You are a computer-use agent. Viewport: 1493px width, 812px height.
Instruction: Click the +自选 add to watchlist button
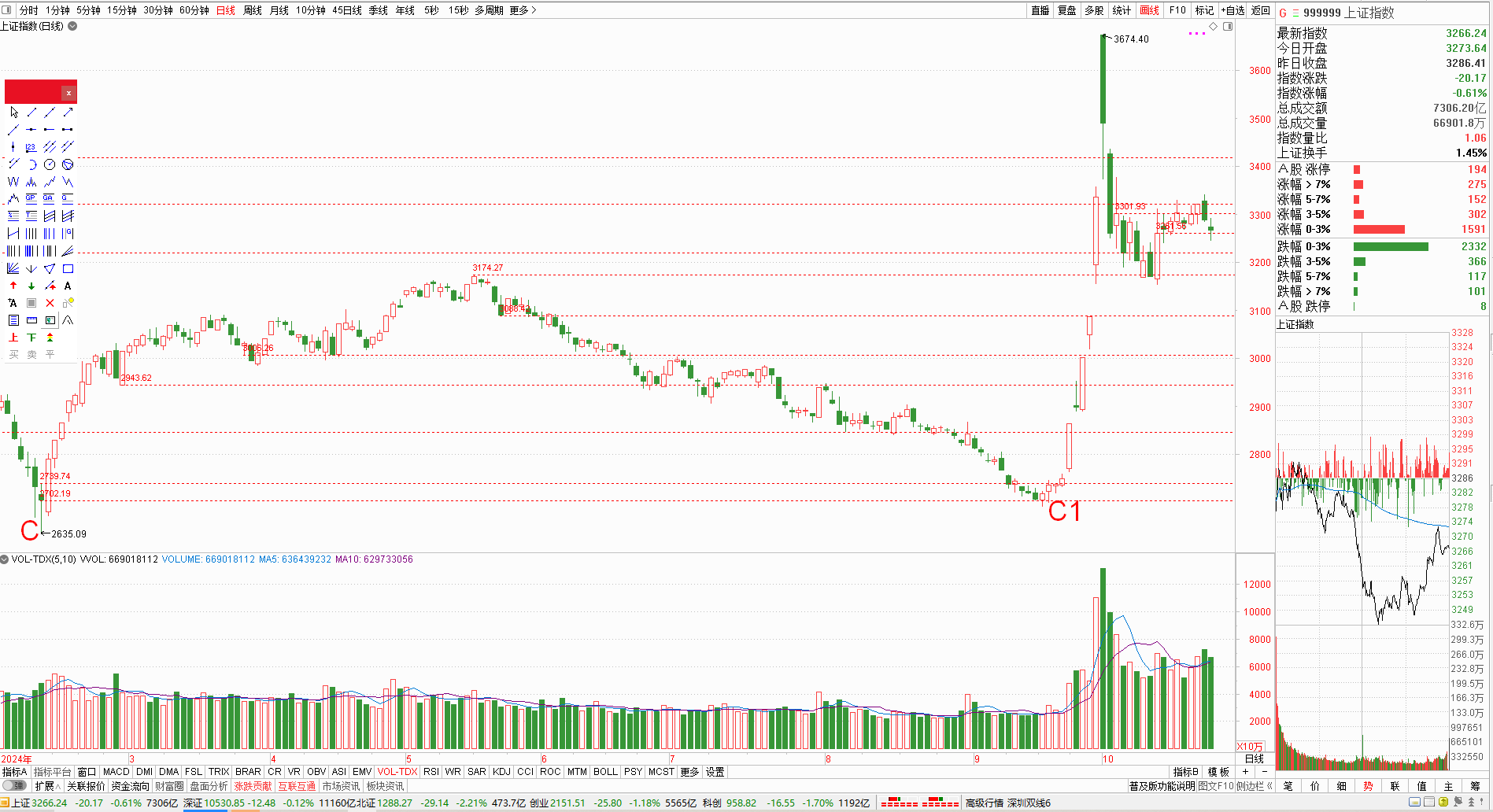[x=1232, y=10]
